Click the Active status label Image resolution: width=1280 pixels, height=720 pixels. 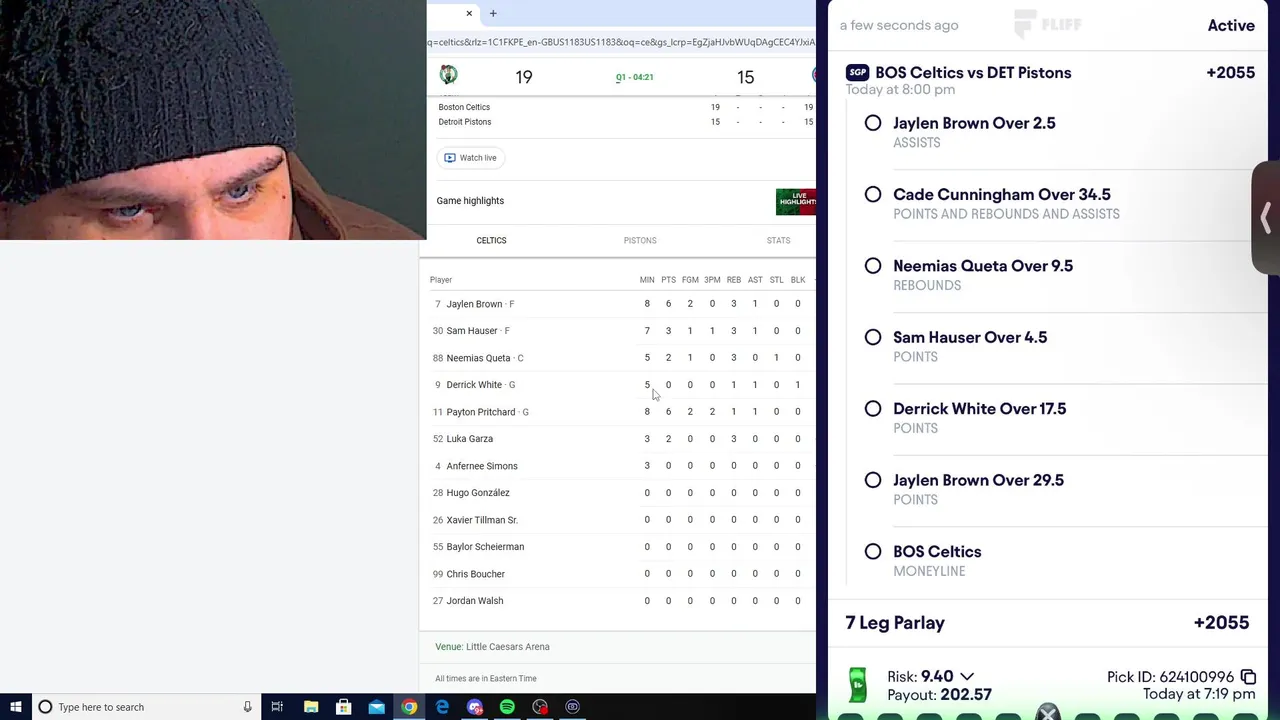1231,25
